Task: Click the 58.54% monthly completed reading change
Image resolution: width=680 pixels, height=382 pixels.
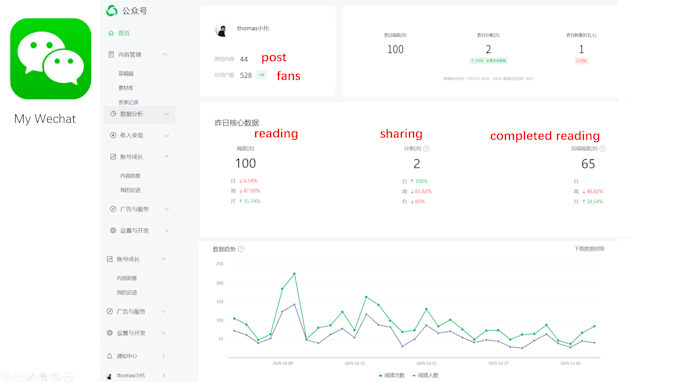Action: (x=592, y=202)
